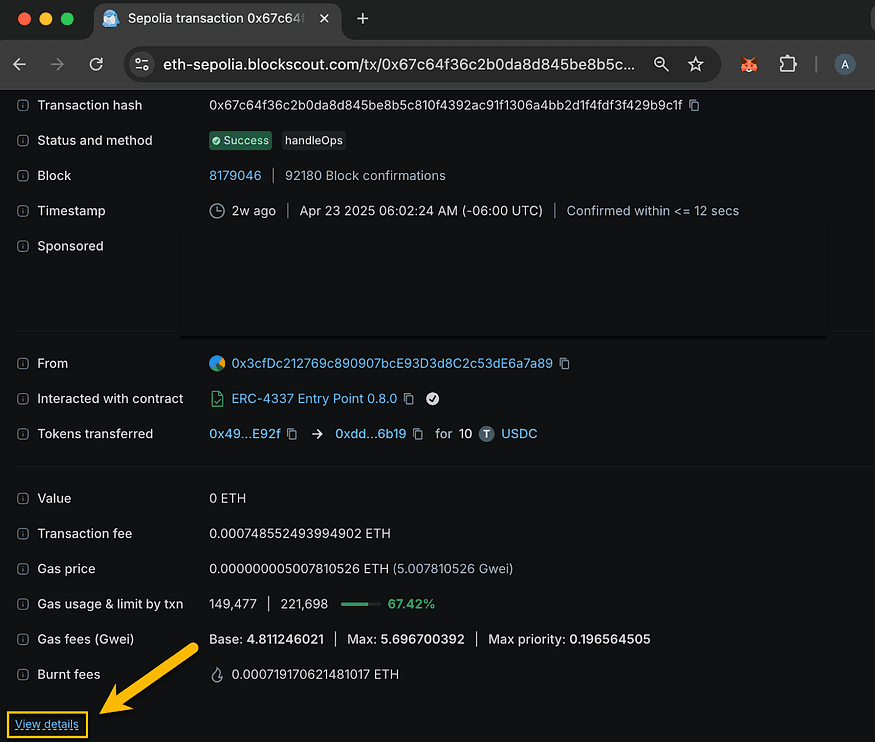Click the From address identicon

coord(217,364)
